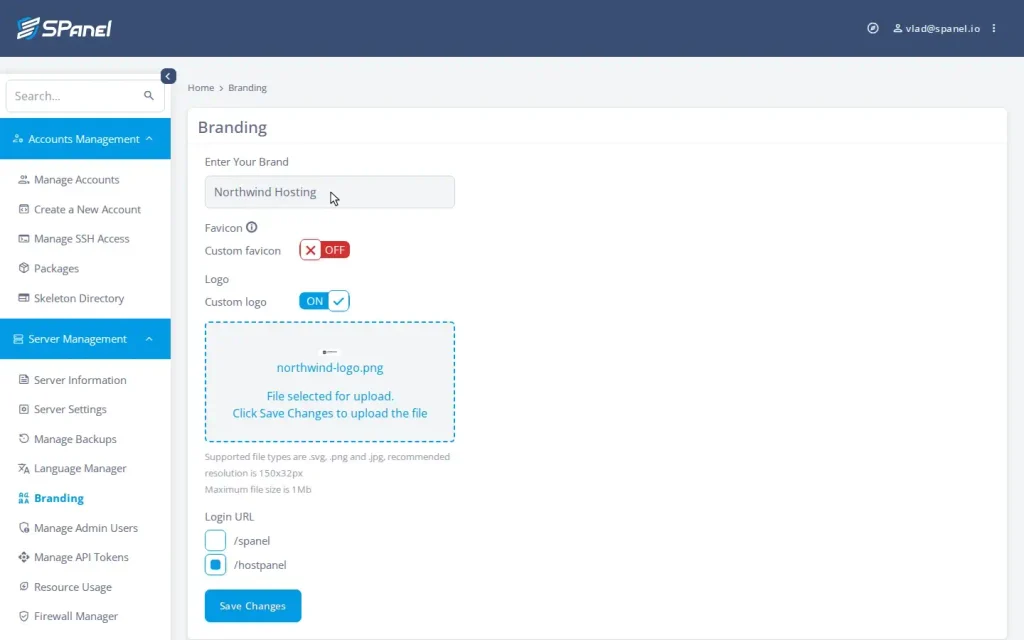The height and width of the screenshot is (640, 1024).
Task: Click the Server Management server icon
Action: pyautogui.click(x=18, y=339)
